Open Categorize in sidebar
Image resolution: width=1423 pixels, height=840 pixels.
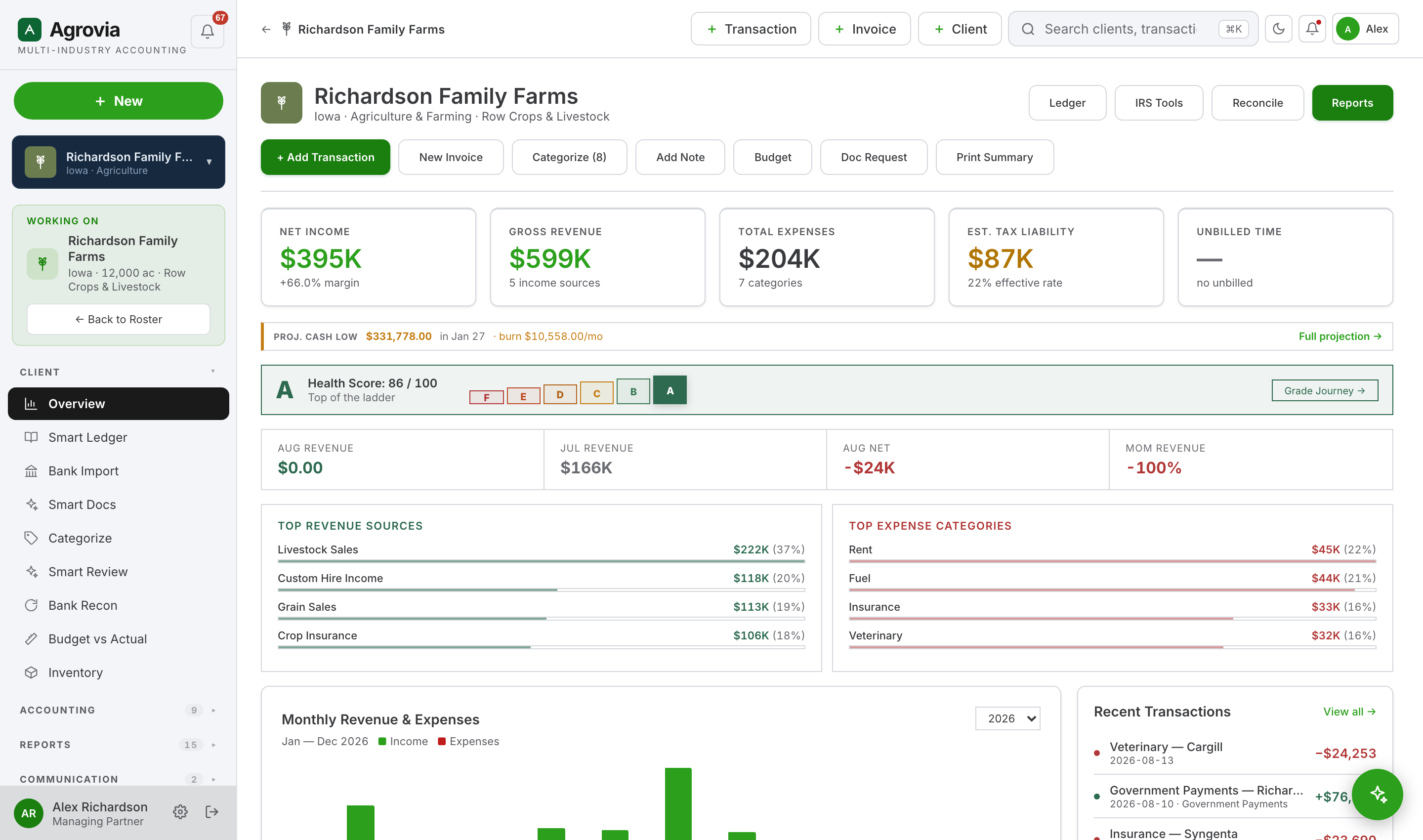118,538
